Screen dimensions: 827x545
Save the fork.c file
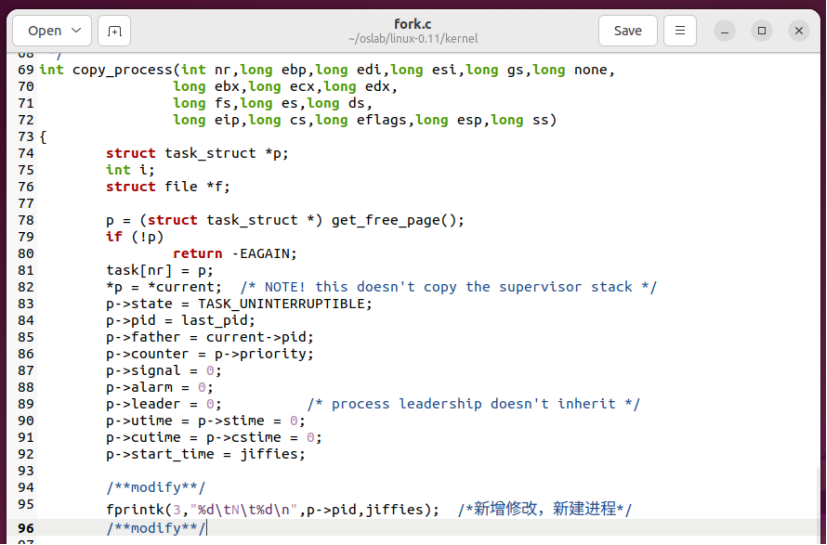[x=628, y=31]
